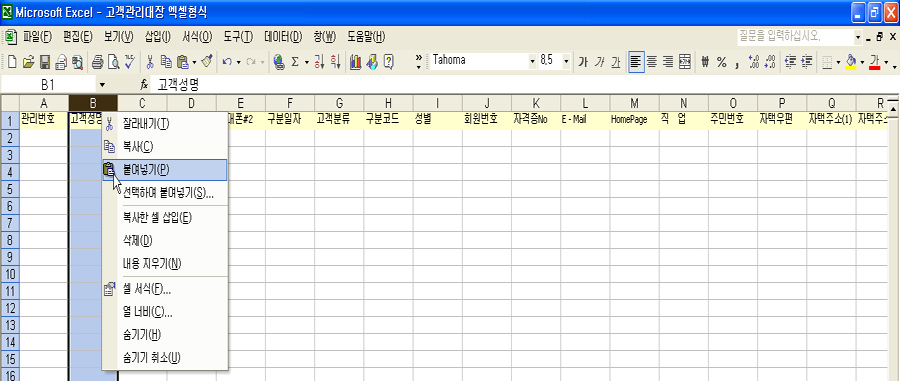Toggle italic formatting (가)
The image size is (900, 381).
pos(600,61)
